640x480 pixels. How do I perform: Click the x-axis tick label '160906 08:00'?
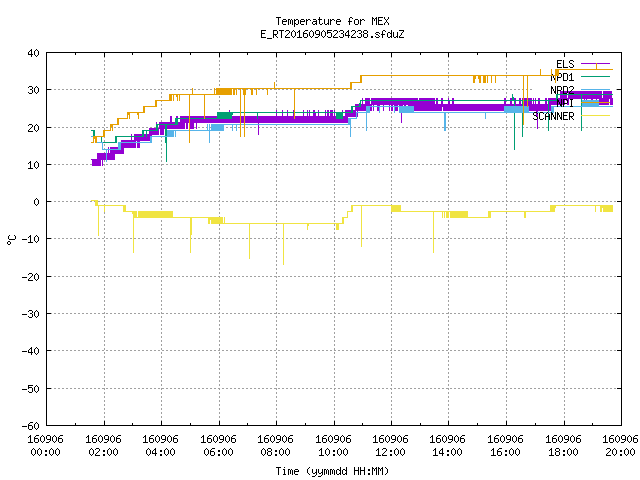pyautogui.click(x=276, y=446)
